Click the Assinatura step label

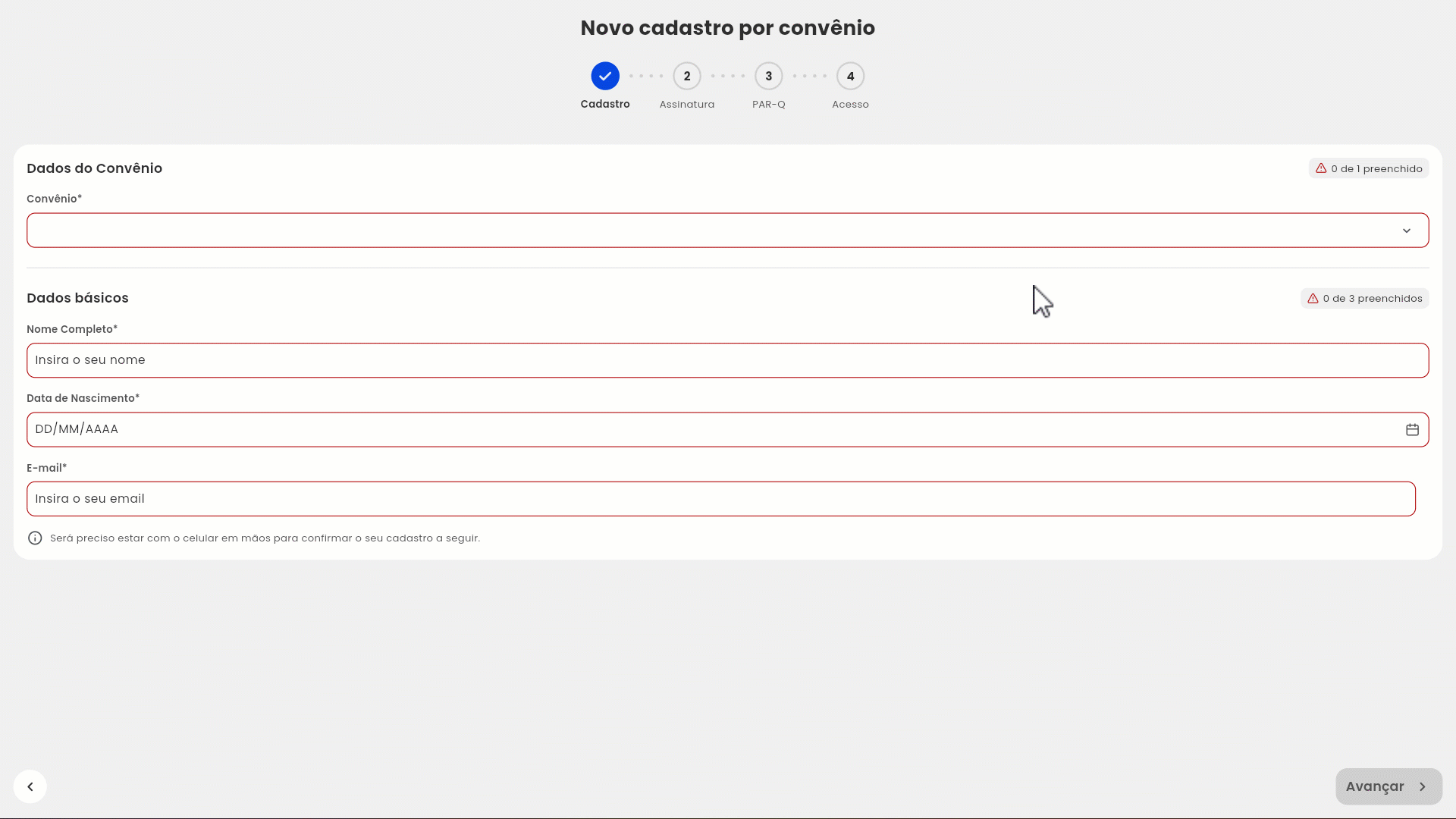687,105
